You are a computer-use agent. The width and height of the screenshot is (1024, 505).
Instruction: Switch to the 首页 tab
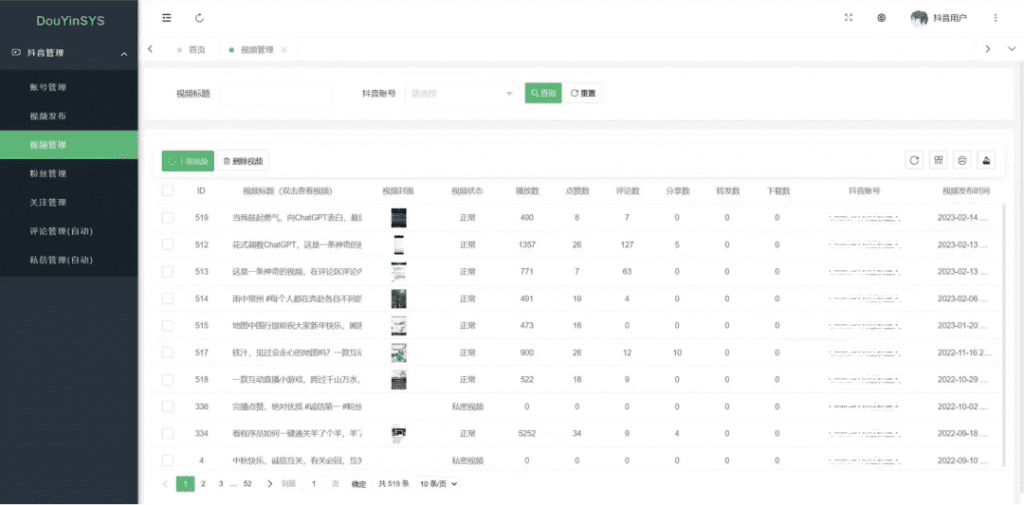[x=196, y=49]
